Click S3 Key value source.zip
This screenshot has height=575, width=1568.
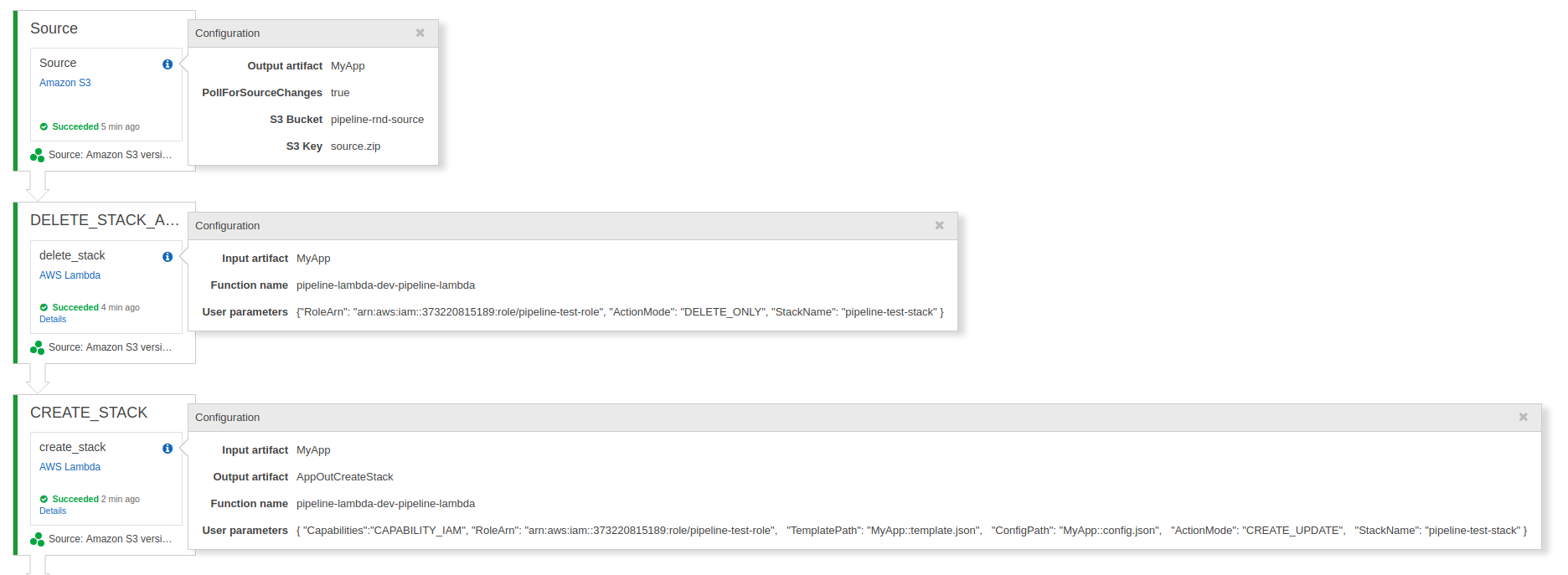tap(355, 146)
